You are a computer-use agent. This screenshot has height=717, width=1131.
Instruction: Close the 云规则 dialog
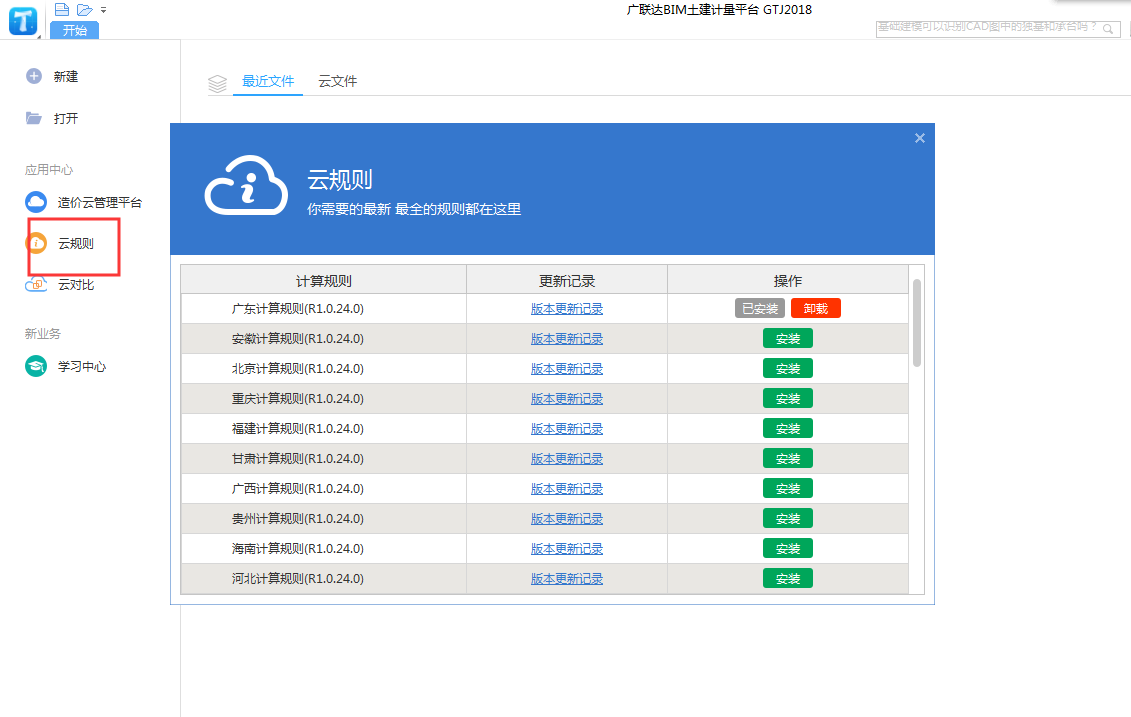[x=920, y=138]
